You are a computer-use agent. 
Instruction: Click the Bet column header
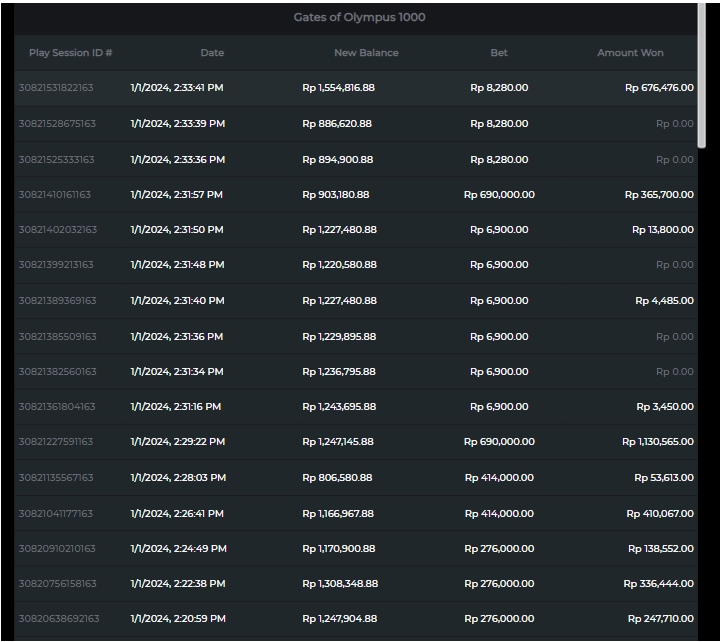(499, 53)
